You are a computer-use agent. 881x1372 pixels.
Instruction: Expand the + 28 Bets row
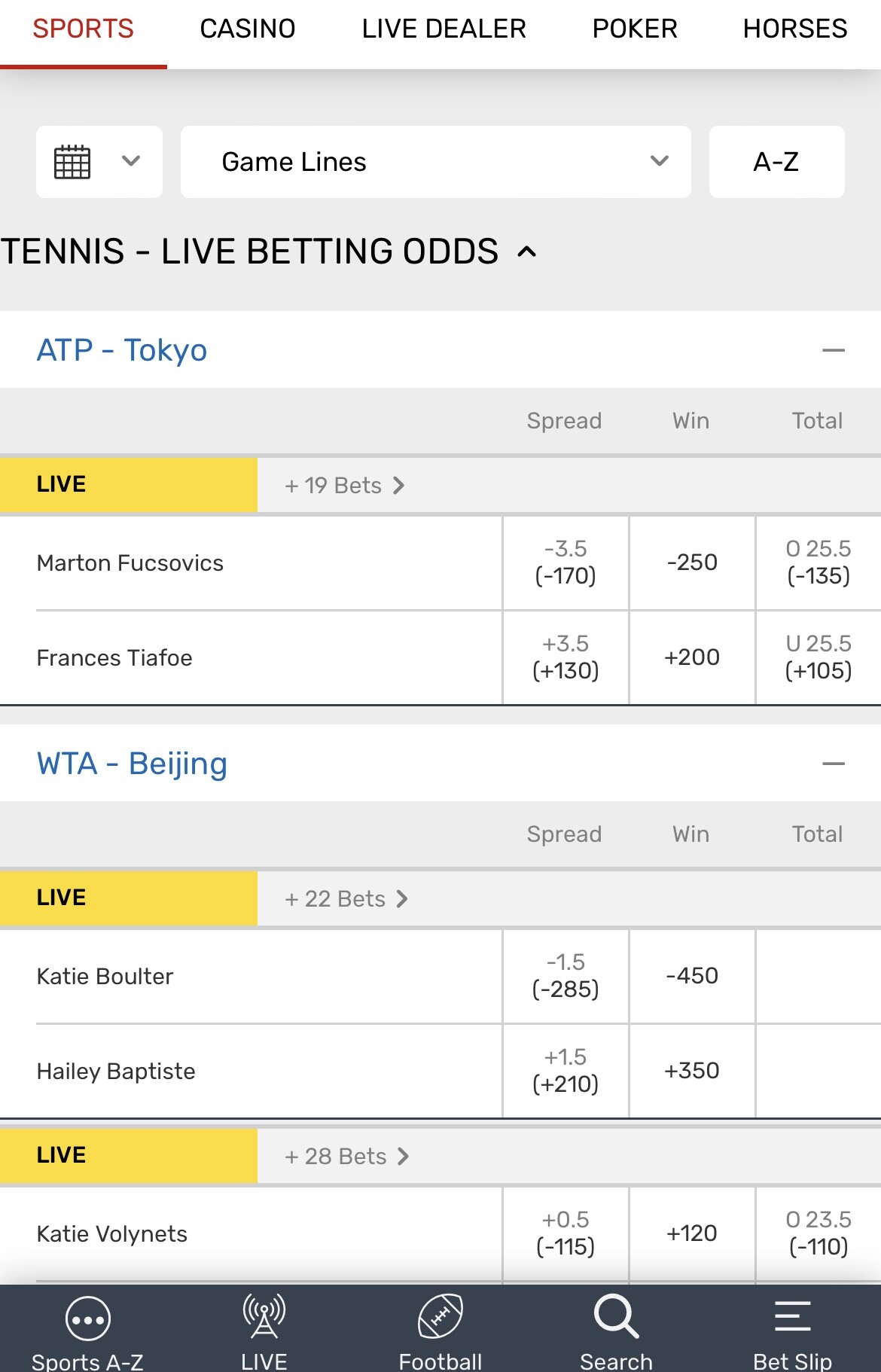[346, 1157]
